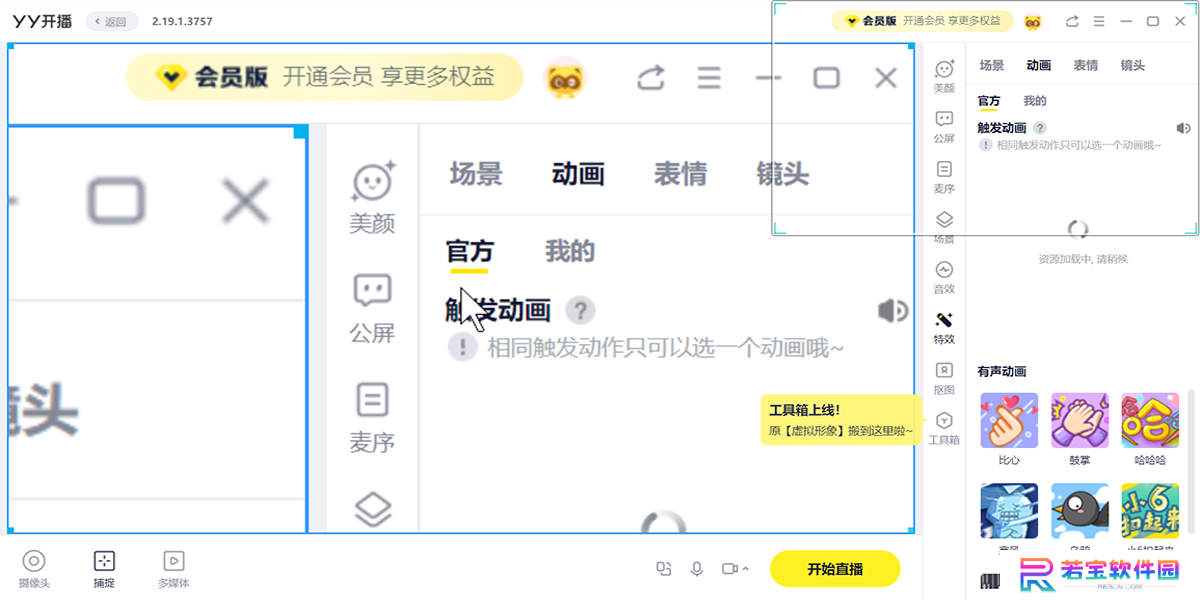The image size is (1200, 600).
Task: Close the YY开播 window
Action: pyautogui.click(x=1179, y=21)
